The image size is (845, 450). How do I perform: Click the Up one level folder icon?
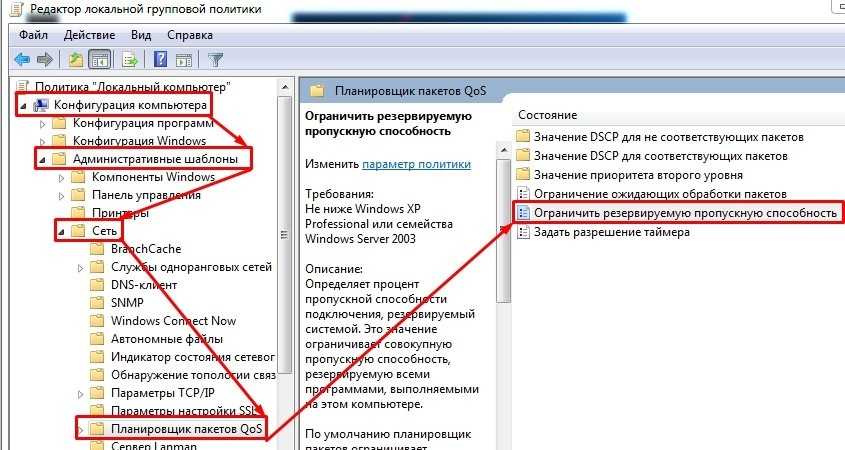(x=76, y=59)
